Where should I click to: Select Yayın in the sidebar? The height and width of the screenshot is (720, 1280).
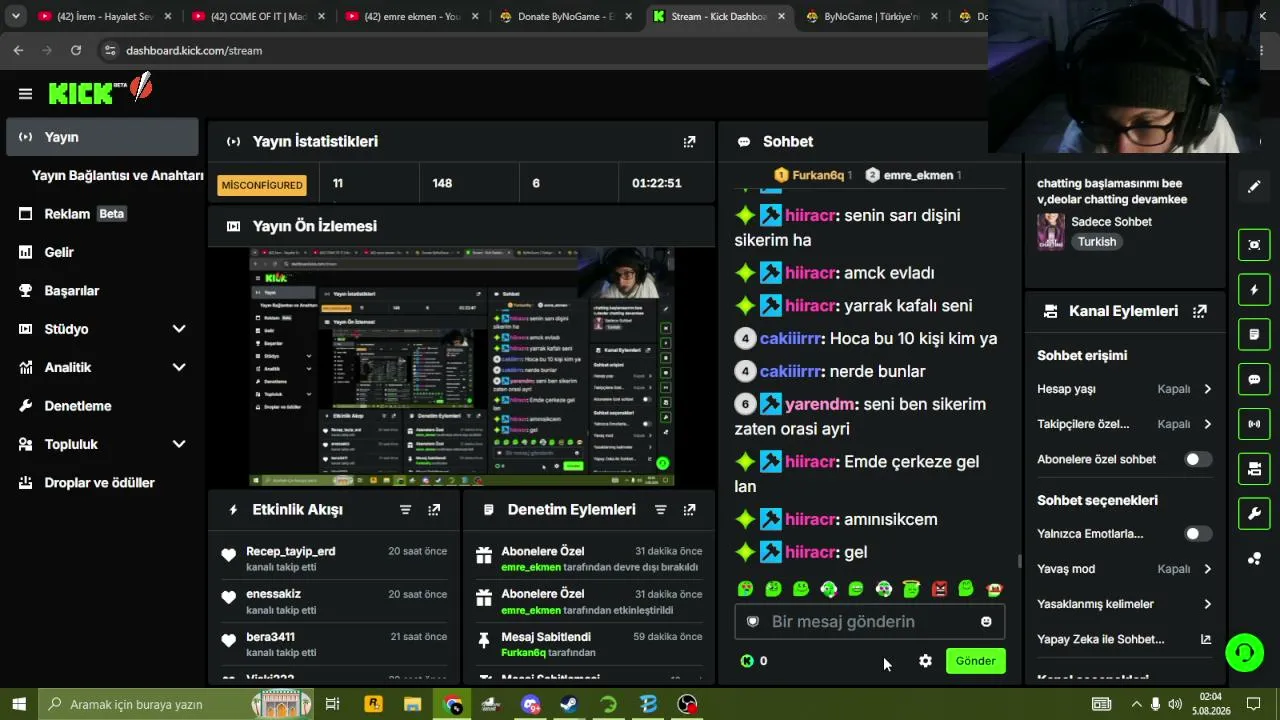[x=103, y=137]
